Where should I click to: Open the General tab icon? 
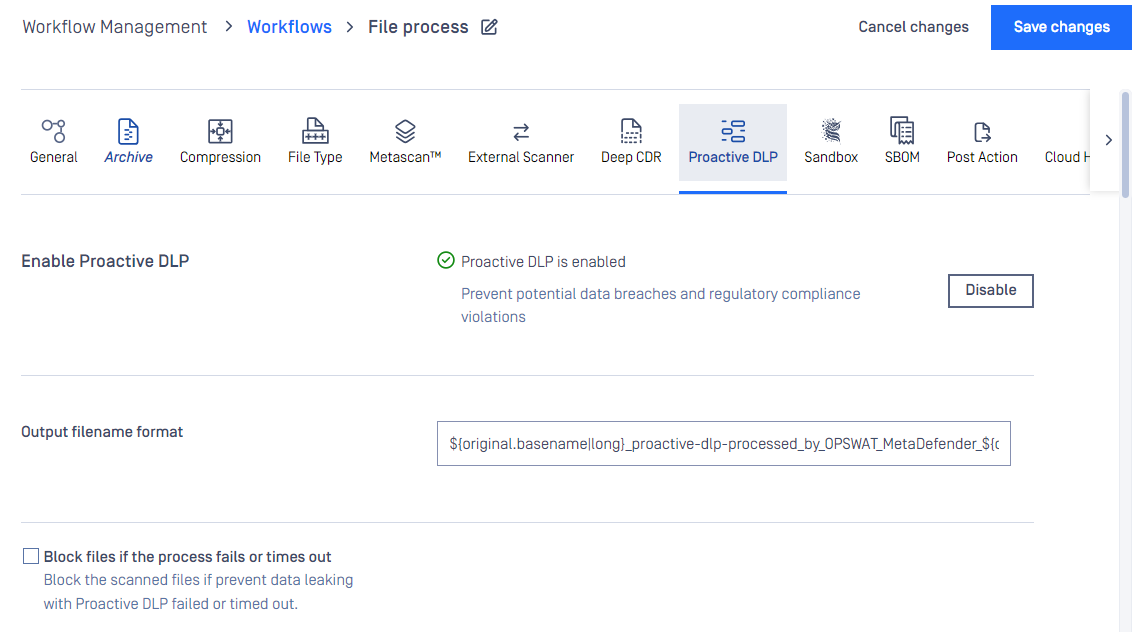coord(54,131)
